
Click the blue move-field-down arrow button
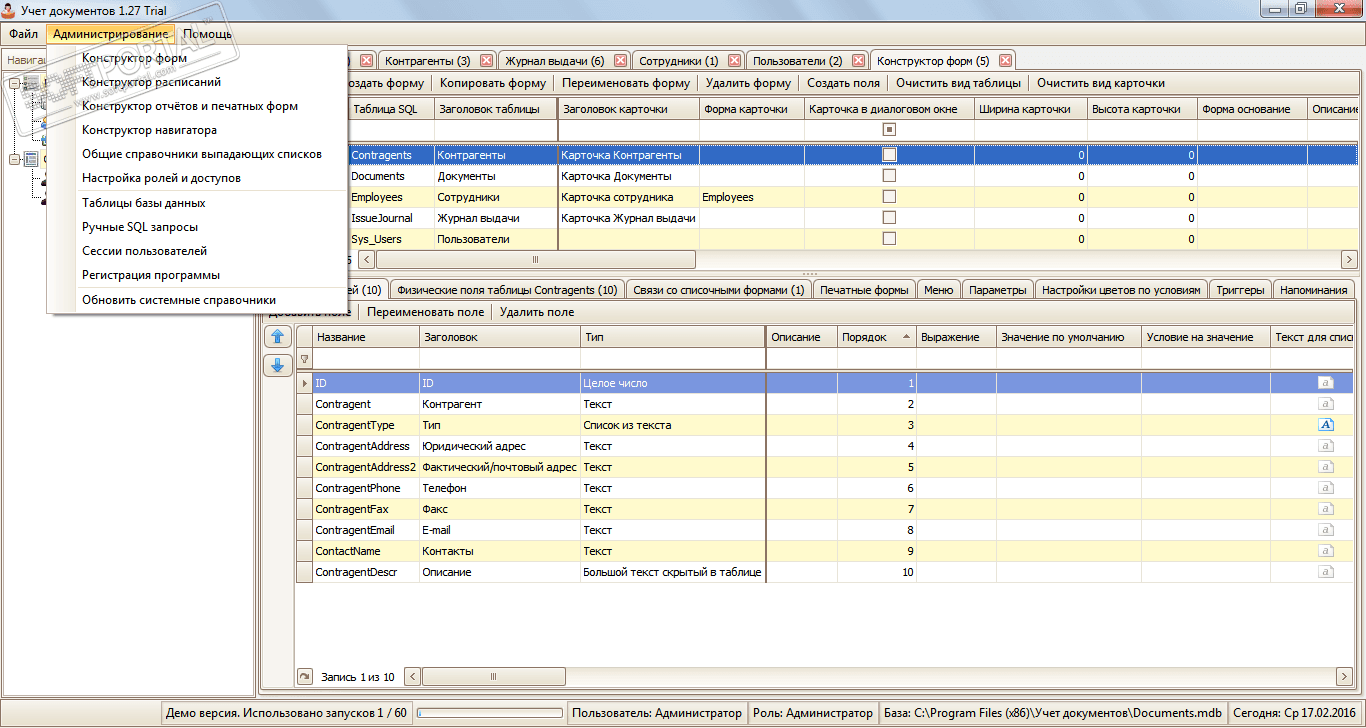[277, 365]
